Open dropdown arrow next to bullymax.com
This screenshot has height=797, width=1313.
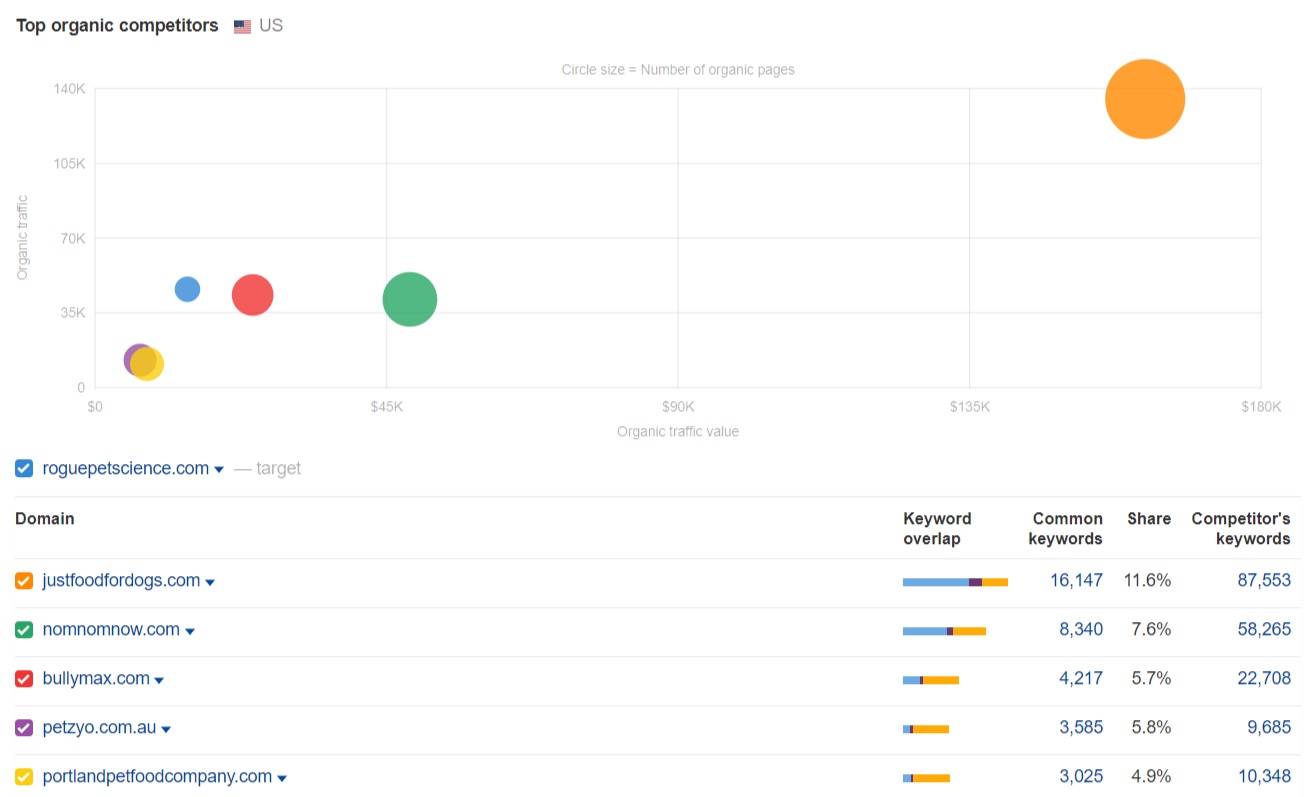[159, 681]
